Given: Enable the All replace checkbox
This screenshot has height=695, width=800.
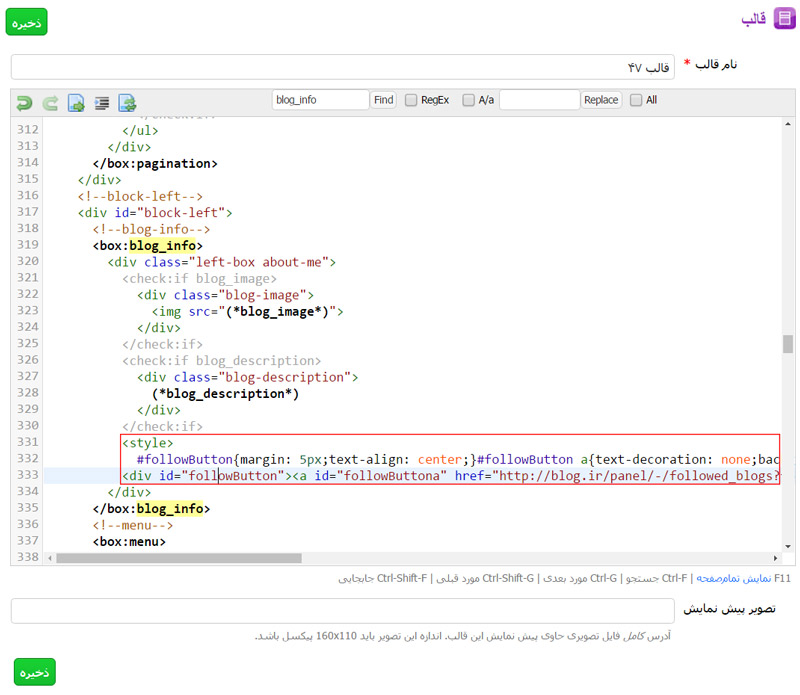Looking at the screenshot, I should (636, 100).
